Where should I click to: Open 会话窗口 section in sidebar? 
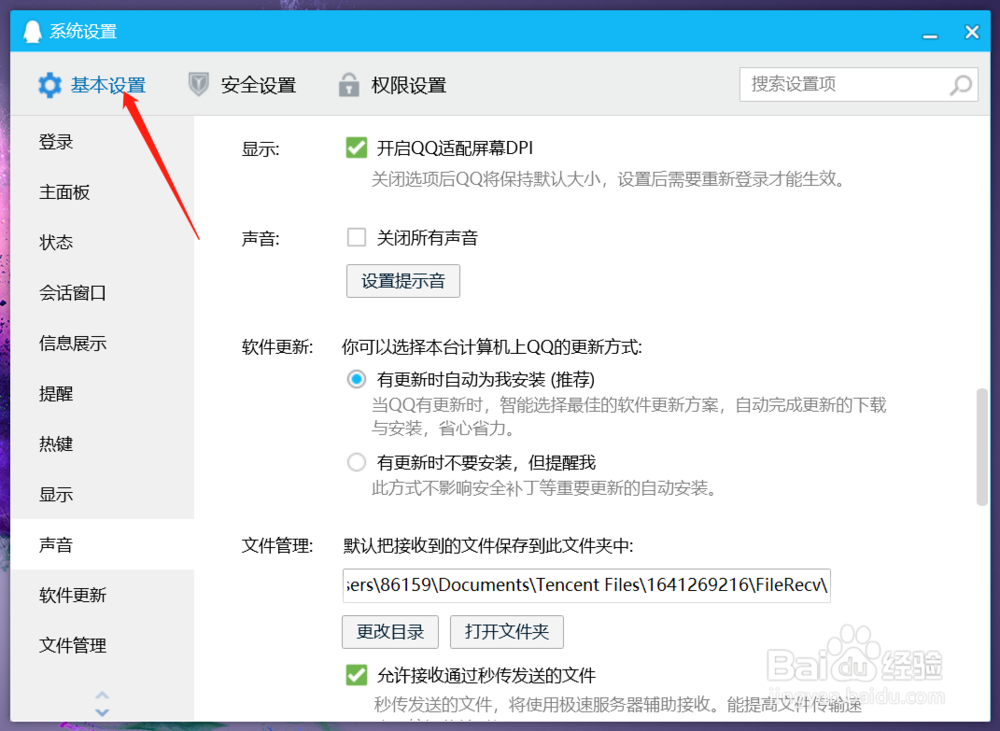[102, 293]
